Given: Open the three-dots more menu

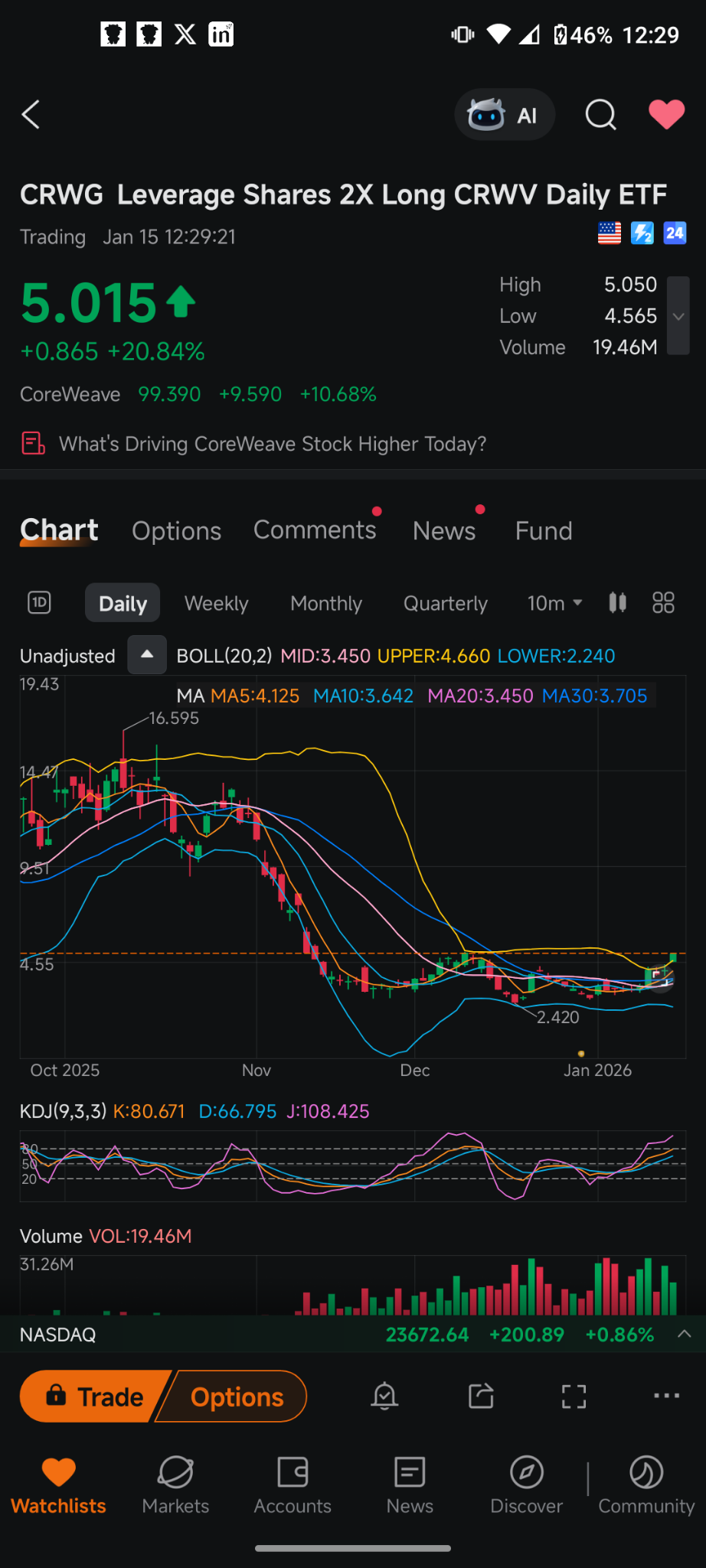Looking at the screenshot, I should 667,1396.
